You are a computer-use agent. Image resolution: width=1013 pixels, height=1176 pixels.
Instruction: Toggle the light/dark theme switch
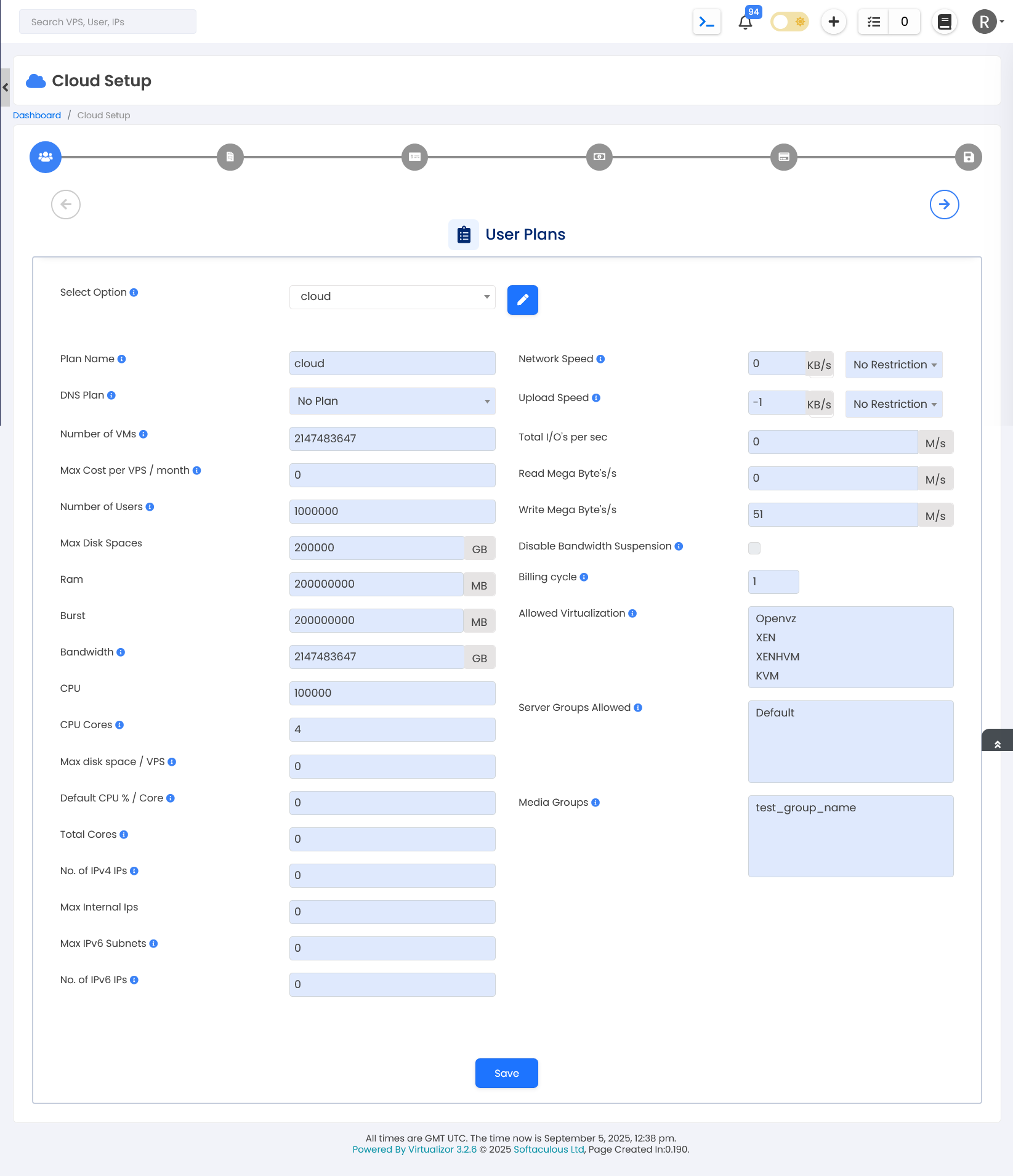(789, 22)
